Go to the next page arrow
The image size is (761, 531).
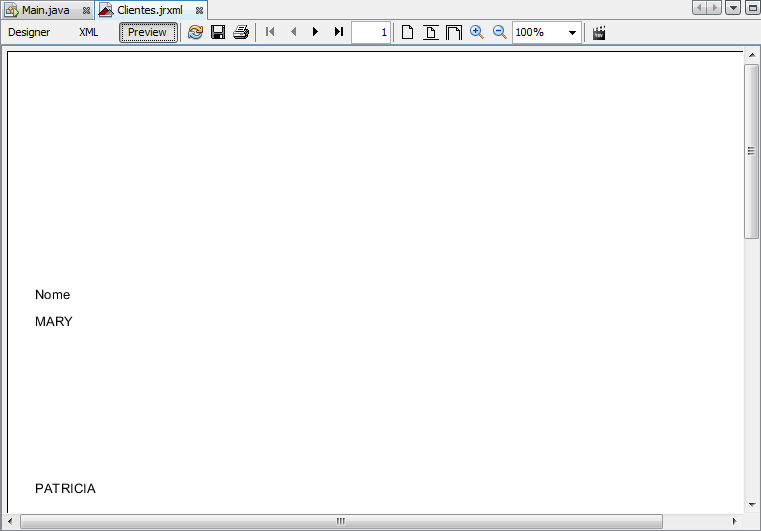click(x=316, y=32)
